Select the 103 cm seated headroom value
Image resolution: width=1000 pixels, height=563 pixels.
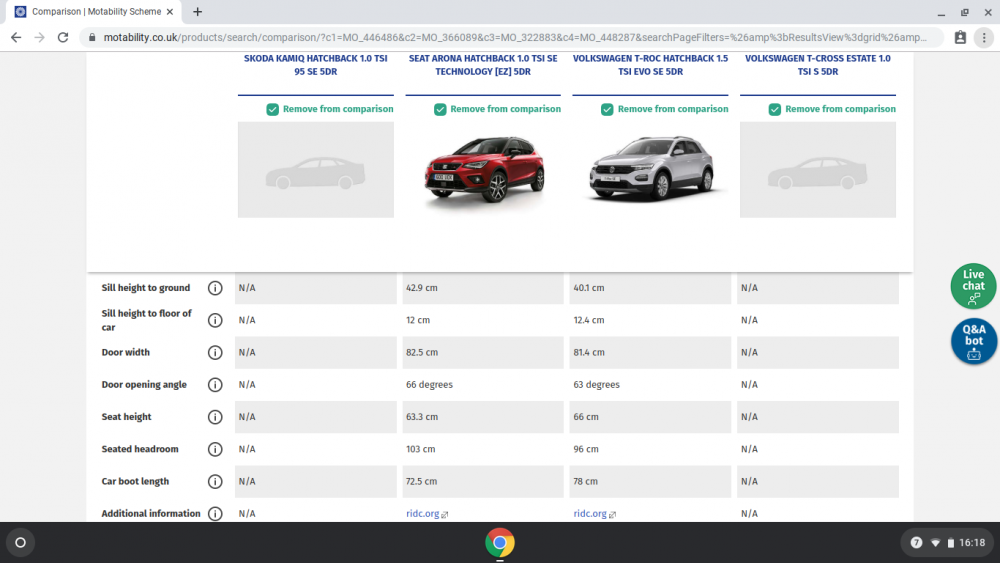tap(420, 450)
